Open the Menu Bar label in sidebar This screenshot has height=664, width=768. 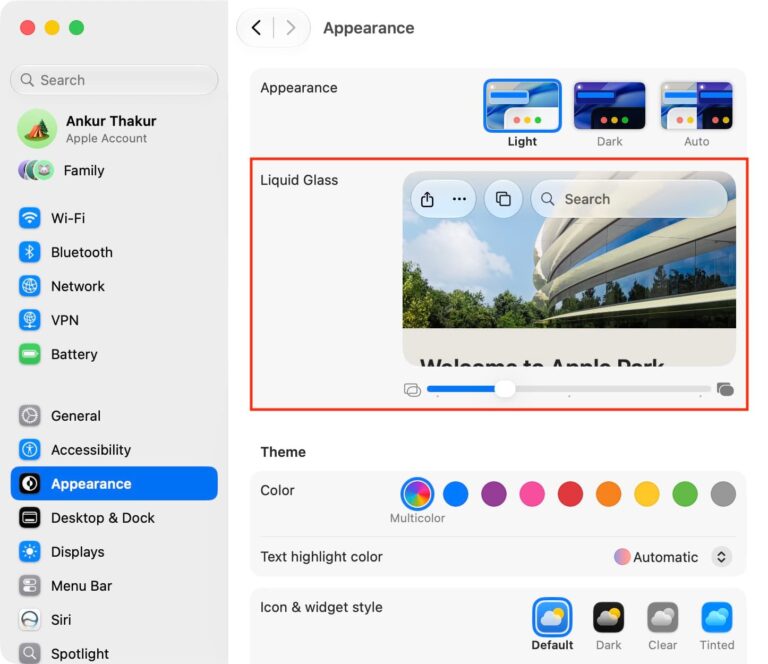(81, 586)
